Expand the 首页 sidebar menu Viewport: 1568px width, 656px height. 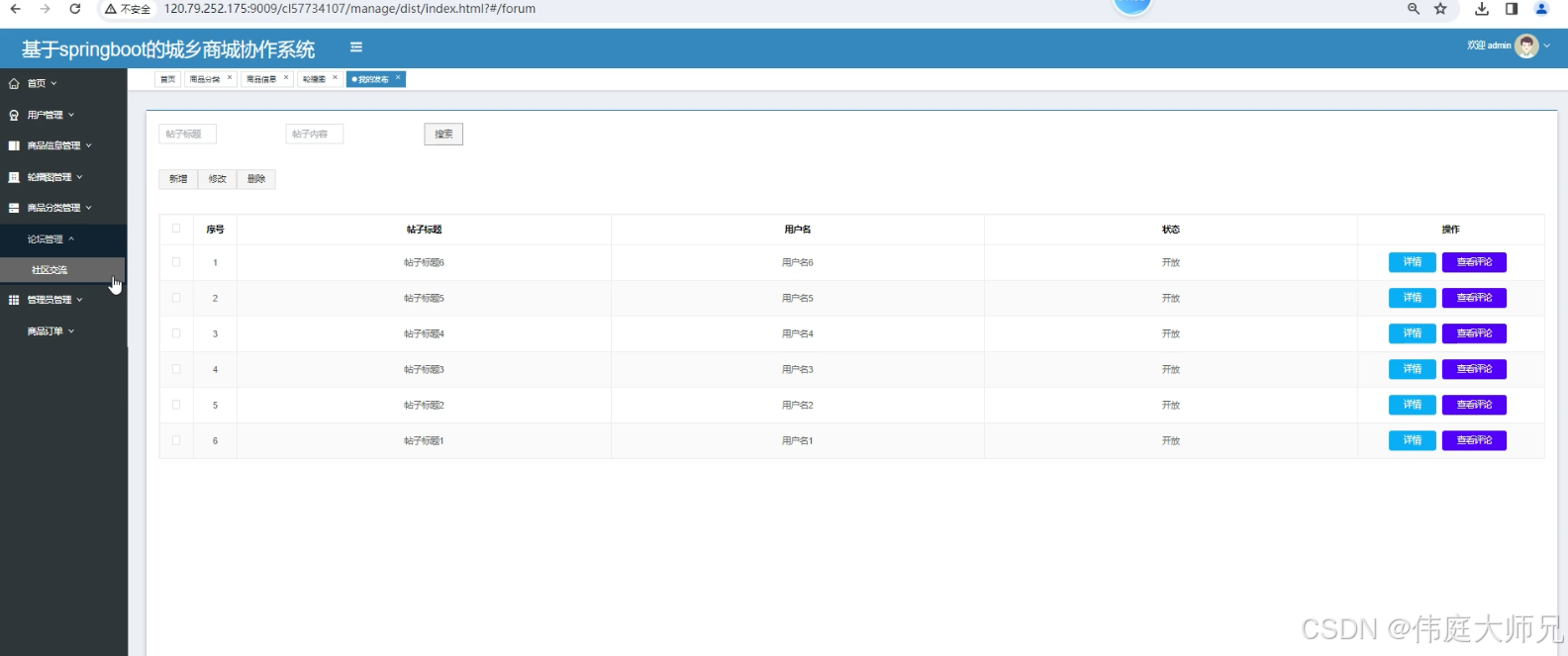(x=63, y=84)
